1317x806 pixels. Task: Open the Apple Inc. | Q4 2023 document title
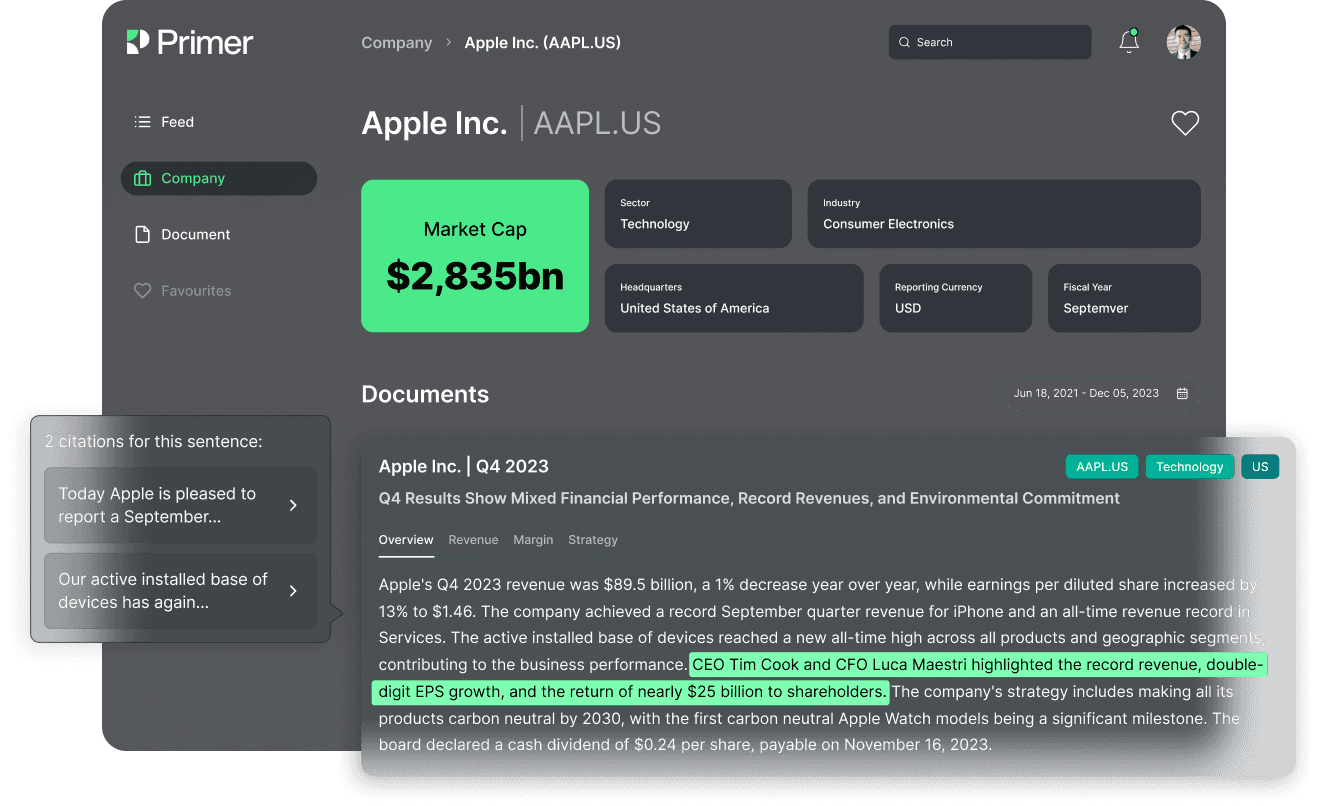click(x=463, y=466)
